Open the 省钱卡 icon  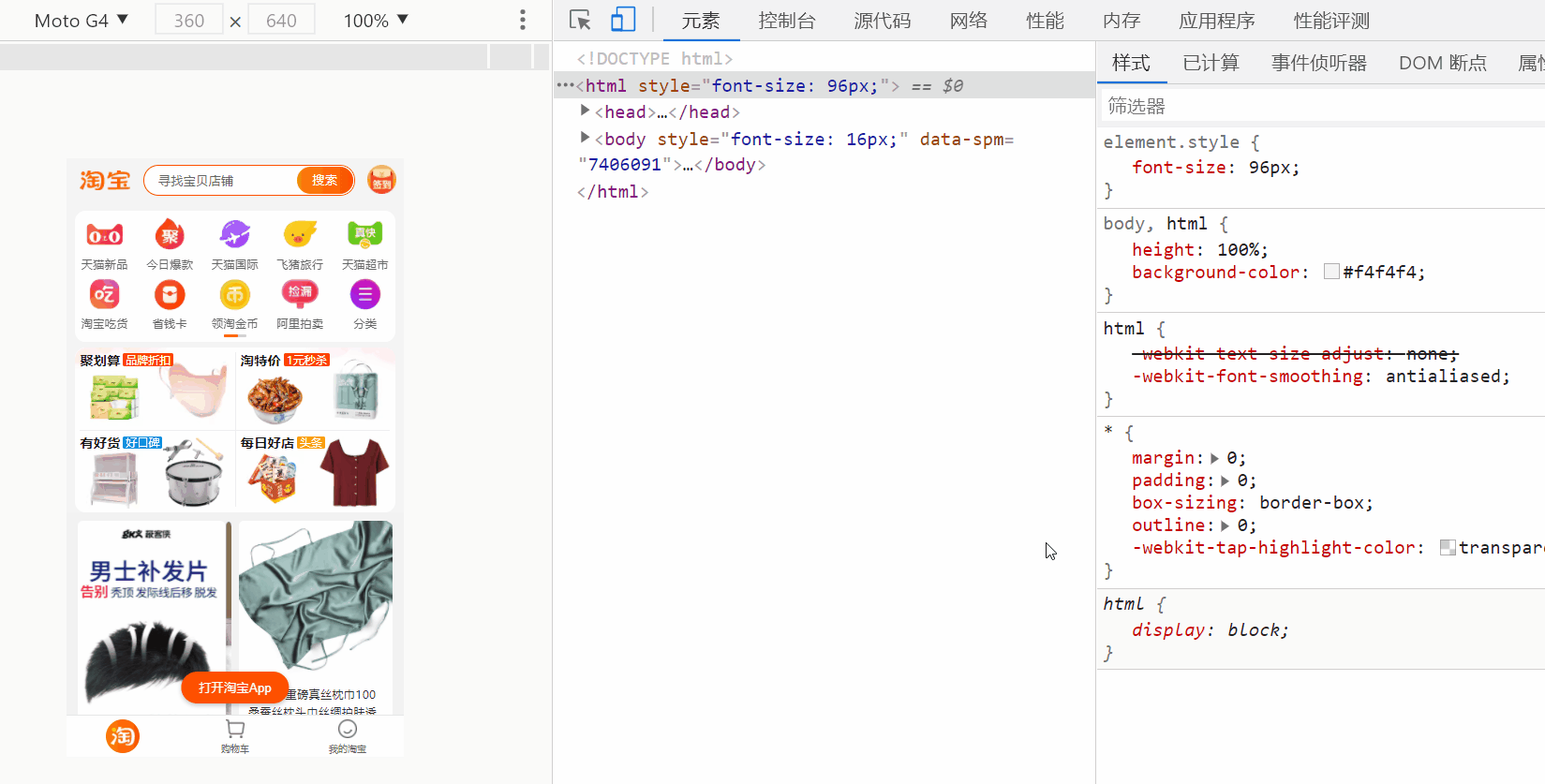[170, 304]
